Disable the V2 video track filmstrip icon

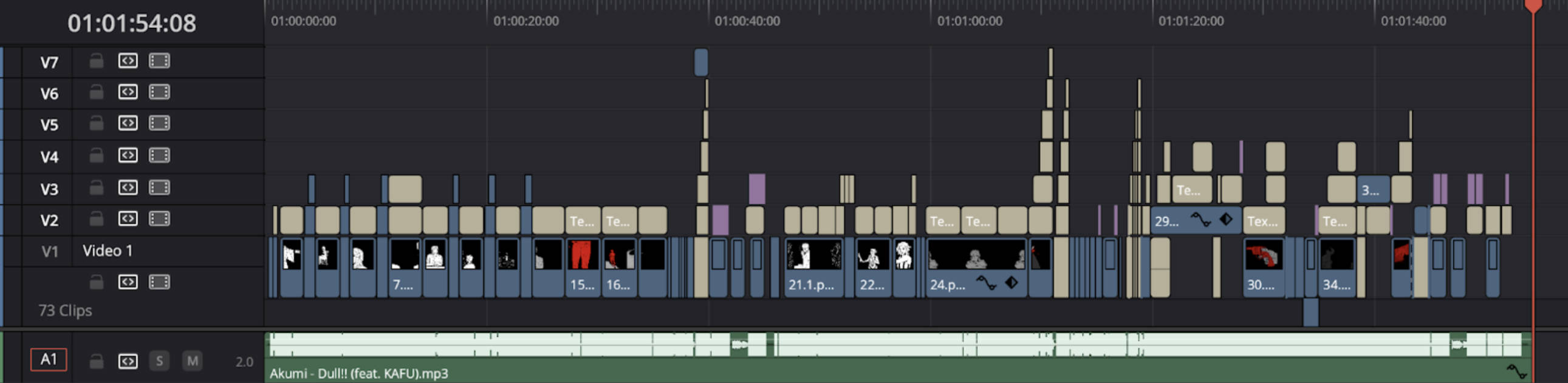[x=159, y=219]
